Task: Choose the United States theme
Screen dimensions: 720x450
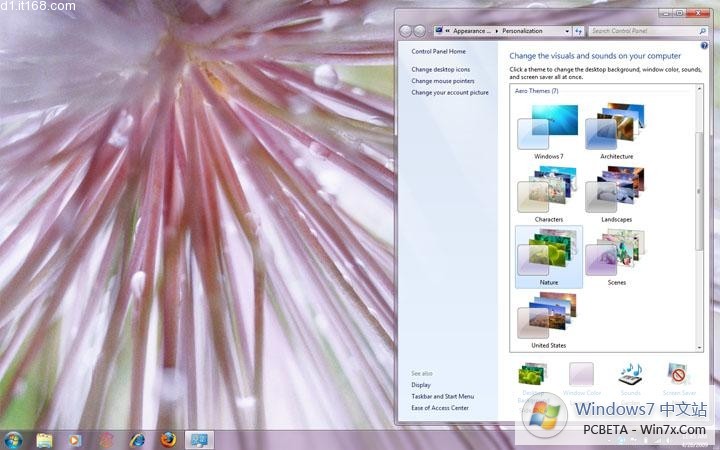Action: (548, 316)
